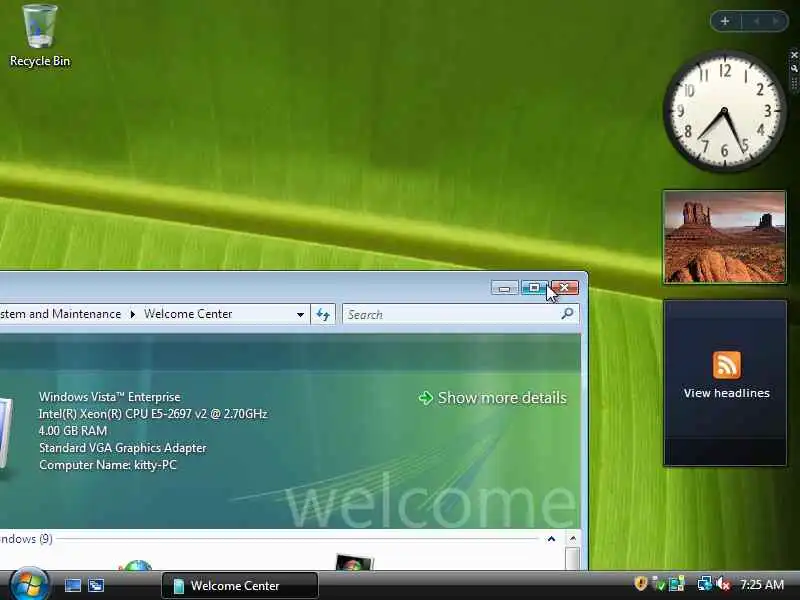The width and height of the screenshot is (800, 600).
Task: Click the muted volume tray icon
Action: pyautogui.click(x=723, y=584)
